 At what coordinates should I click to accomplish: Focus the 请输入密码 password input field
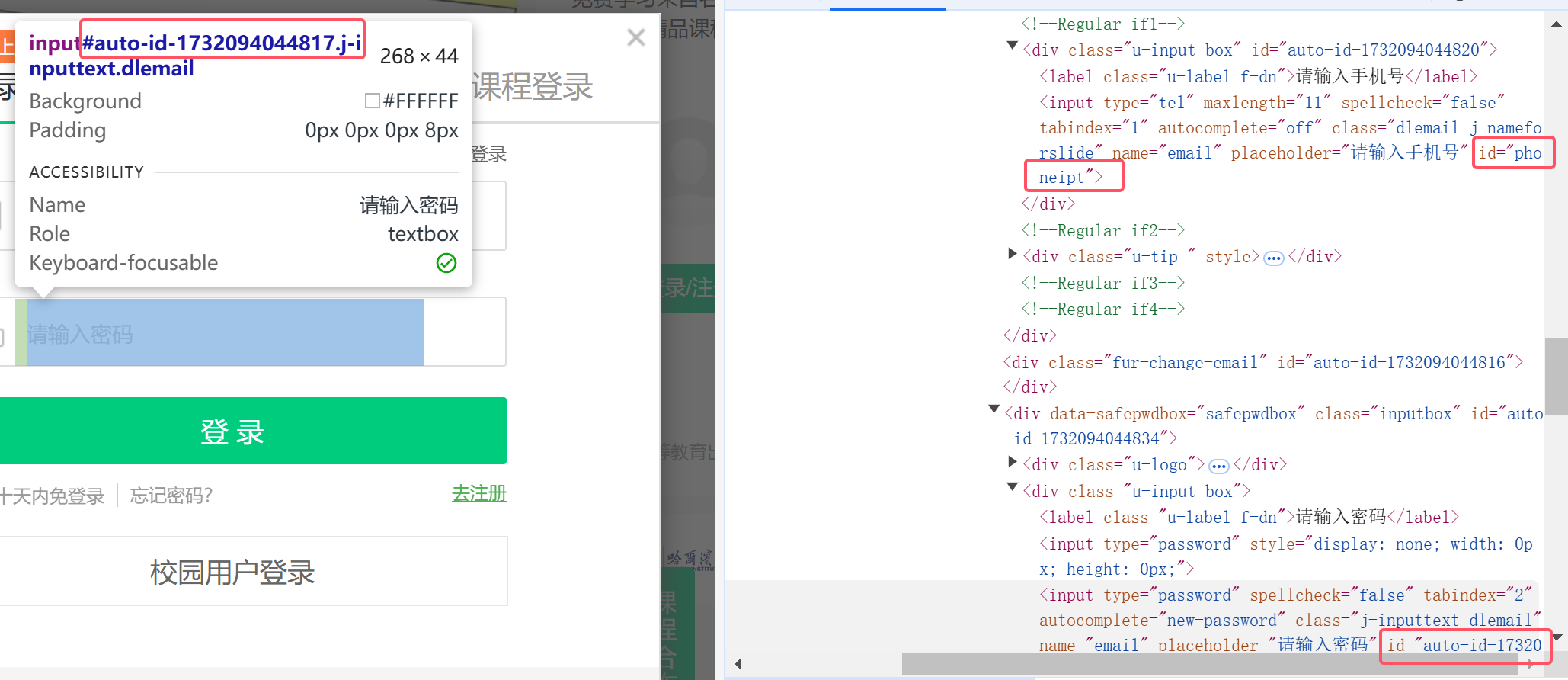(x=252, y=332)
